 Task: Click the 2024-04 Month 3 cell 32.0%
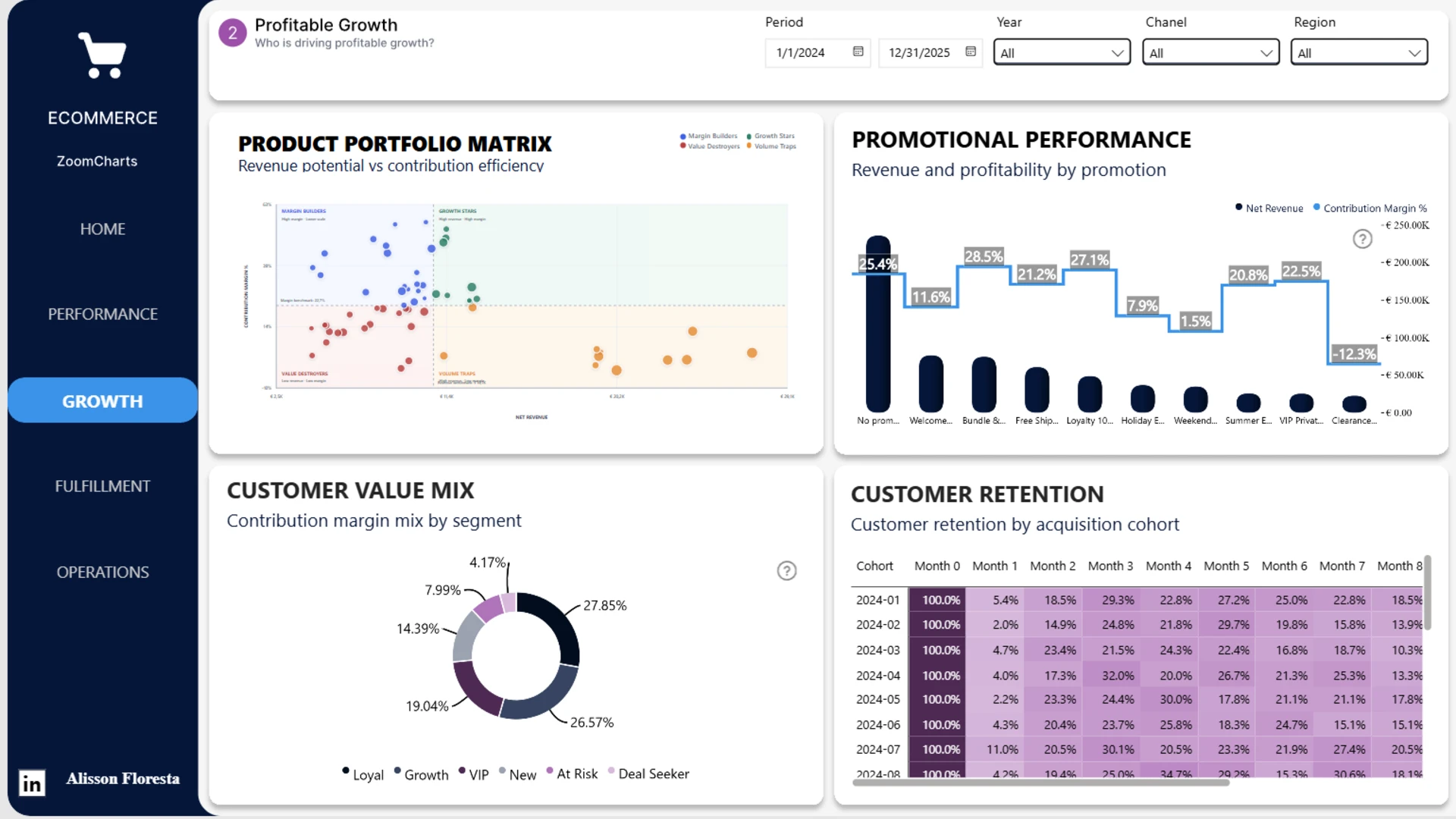click(x=1111, y=675)
